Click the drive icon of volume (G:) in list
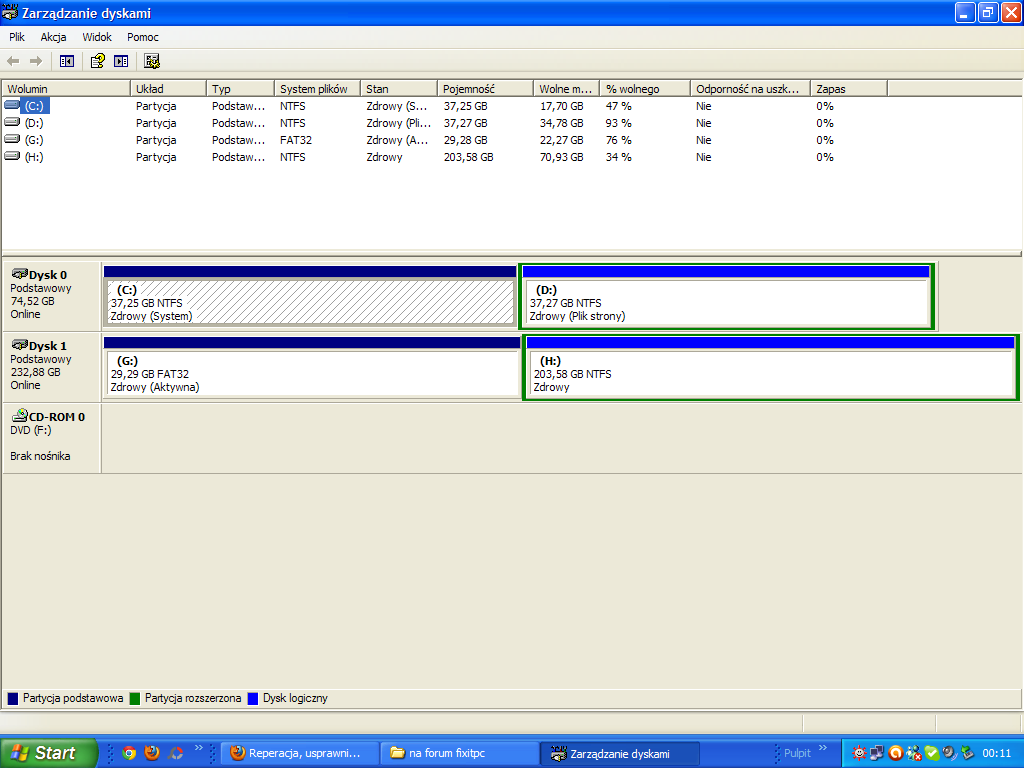Viewport: 1024px width, 768px height. [x=12, y=139]
